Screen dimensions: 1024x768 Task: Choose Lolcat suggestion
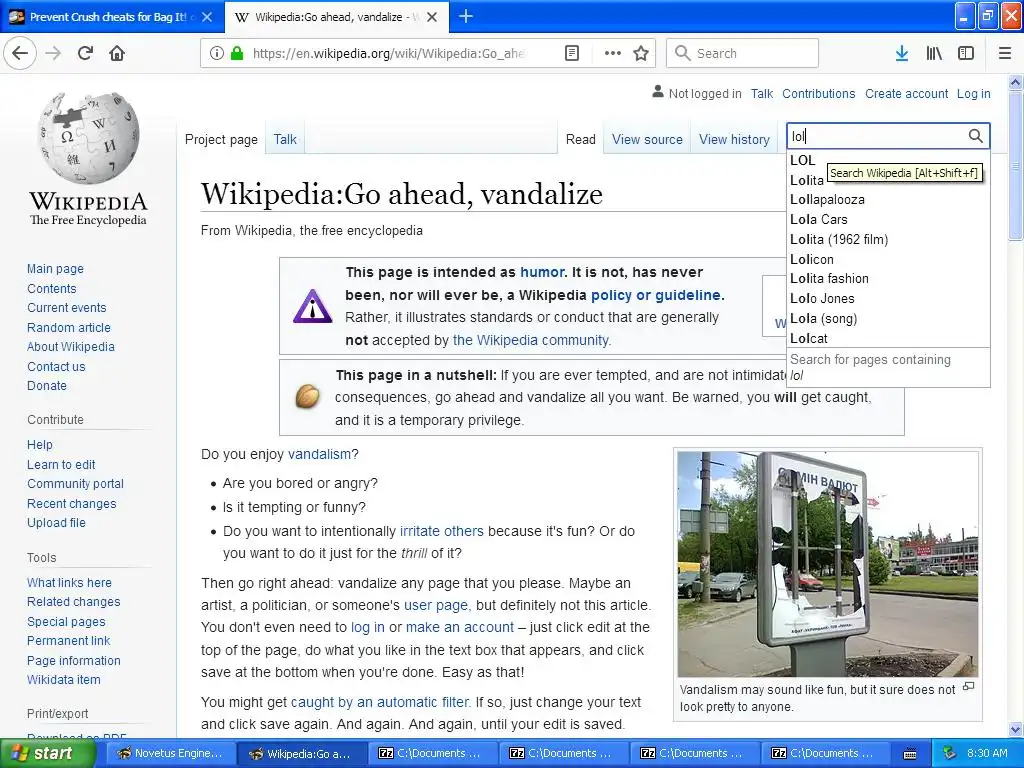coord(888,338)
